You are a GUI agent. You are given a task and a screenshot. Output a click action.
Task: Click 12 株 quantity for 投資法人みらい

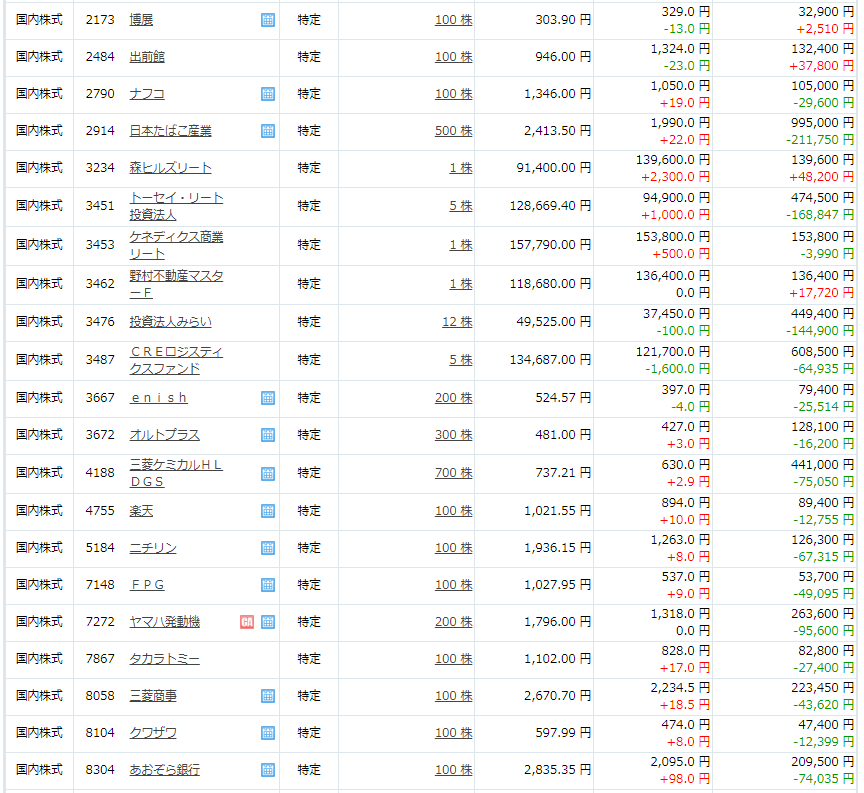(x=457, y=321)
